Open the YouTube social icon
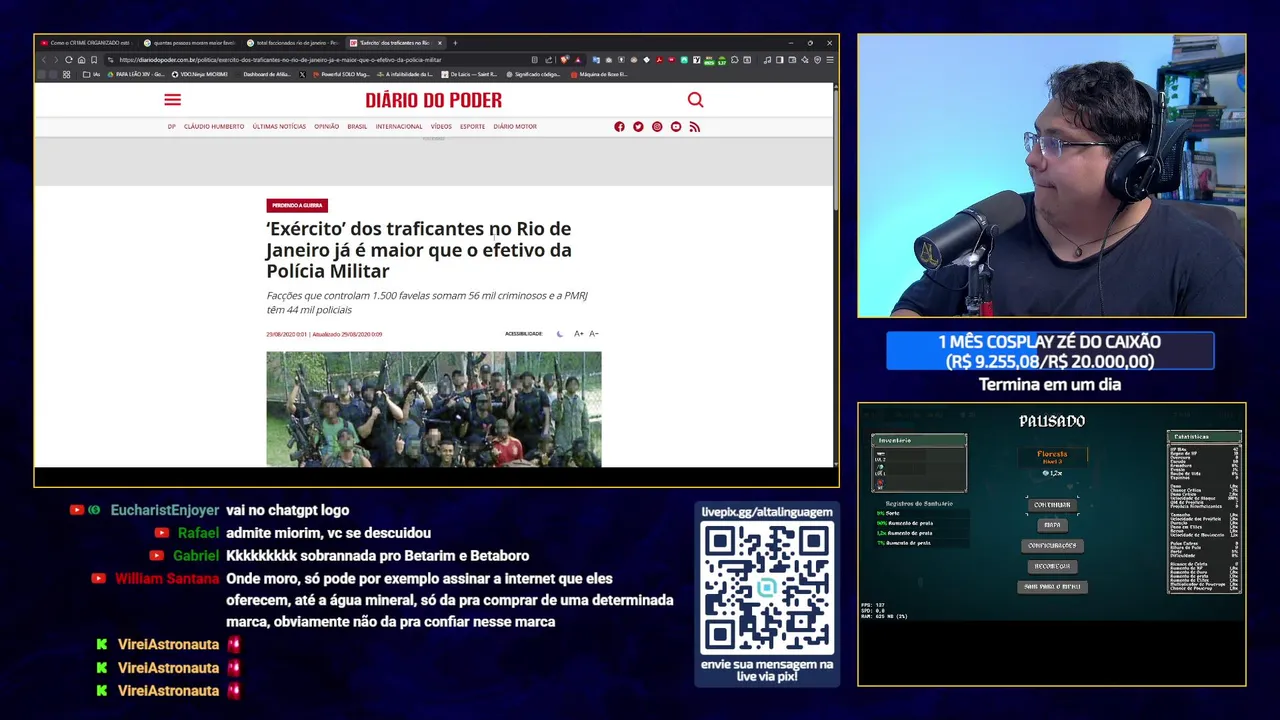This screenshot has height=720, width=1280. point(676,127)
